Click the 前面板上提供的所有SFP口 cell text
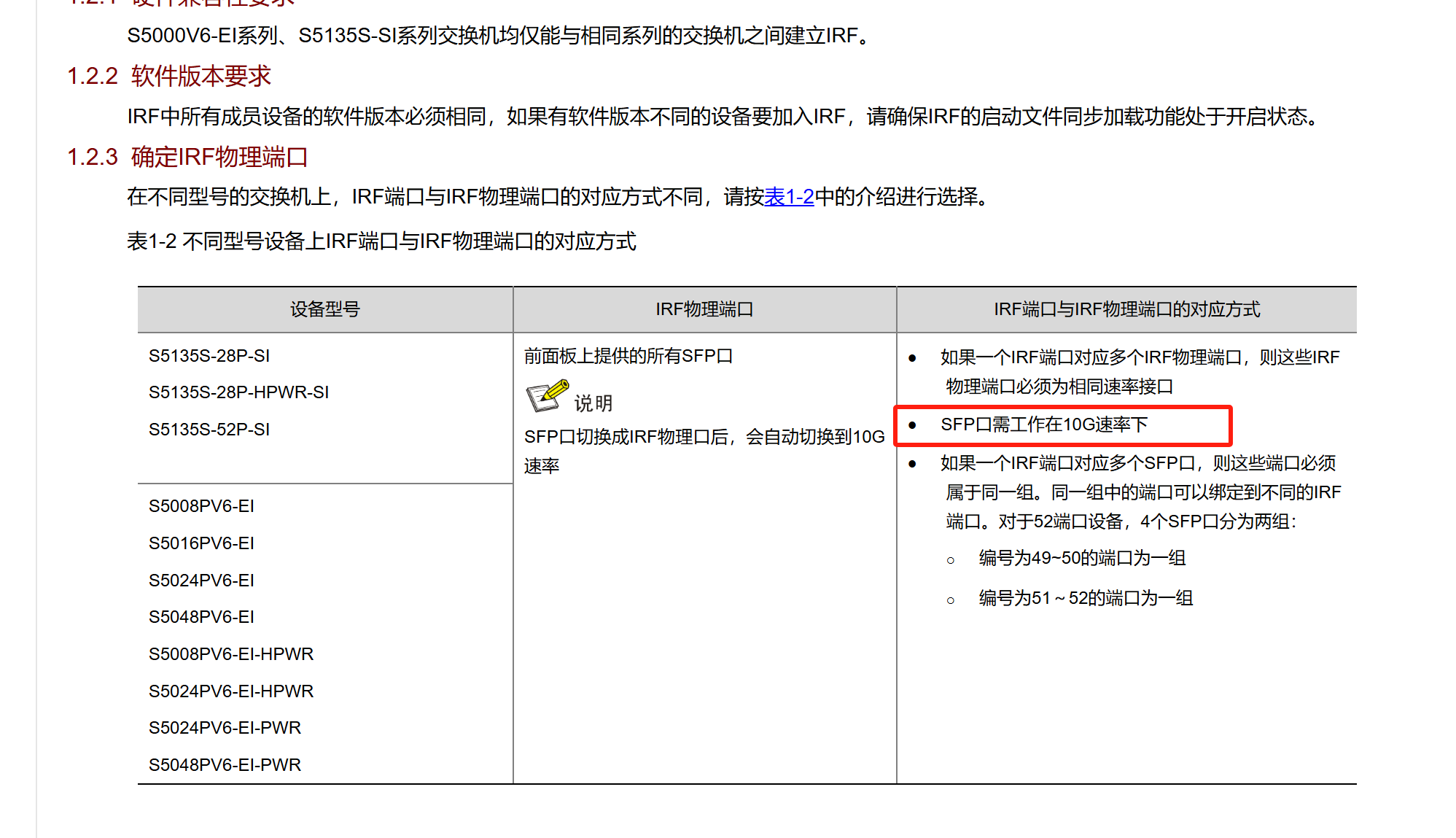 click(x=628, y=356)
